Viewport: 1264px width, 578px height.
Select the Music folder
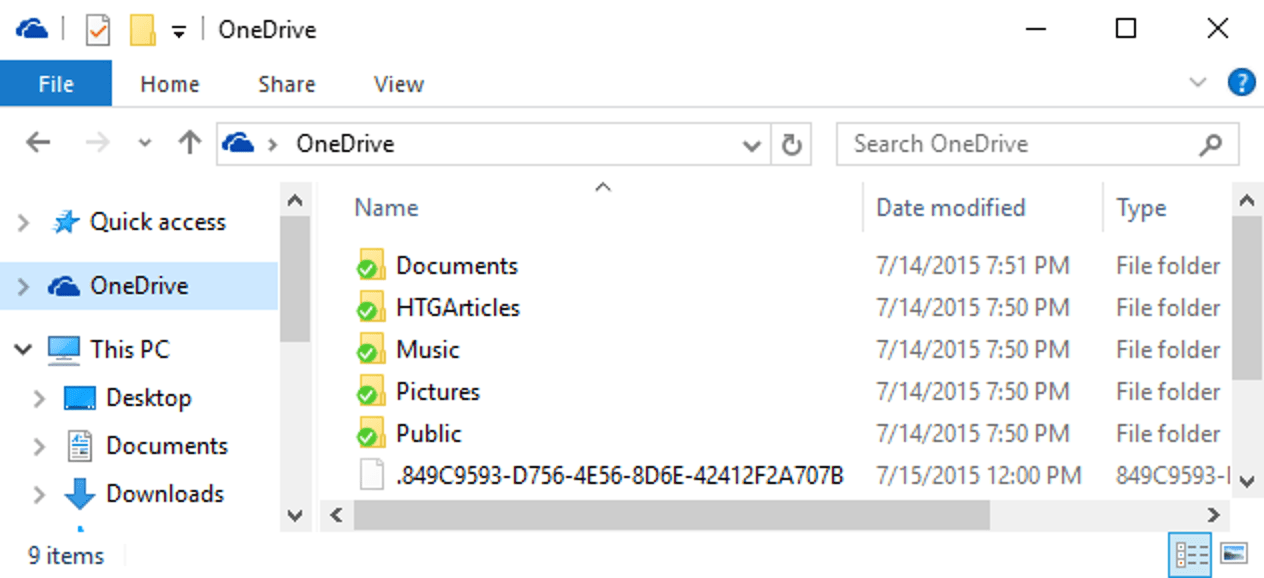[x=428, y=350]
